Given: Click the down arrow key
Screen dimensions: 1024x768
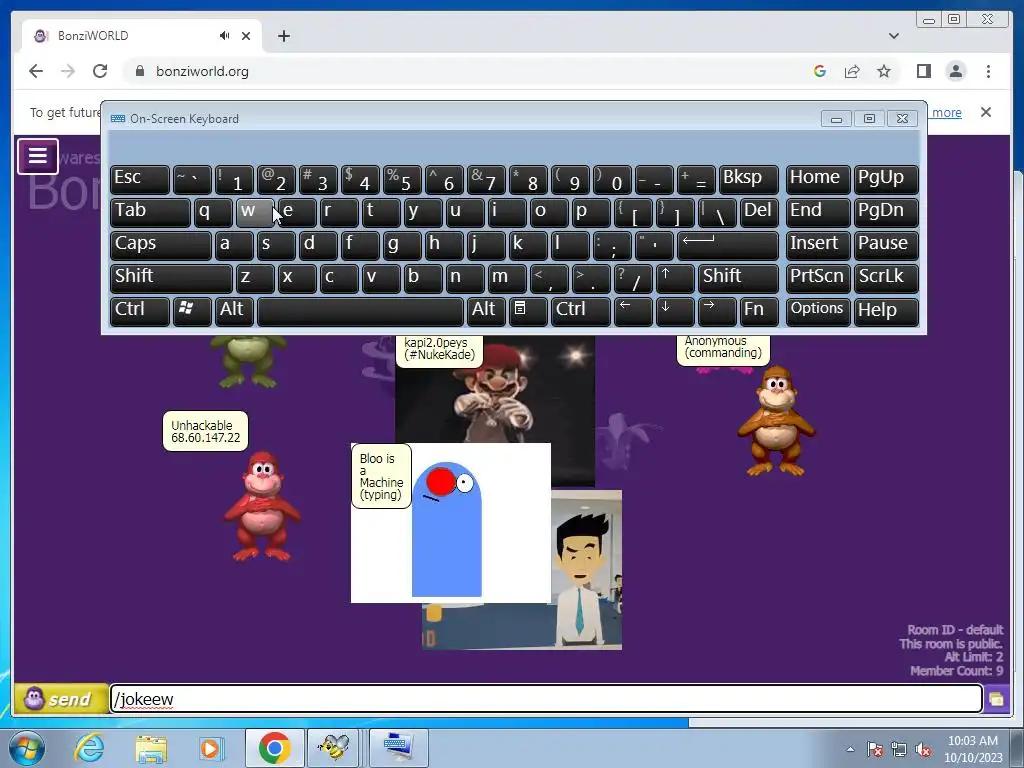Looking at the screenshot, I should (675, 310).
